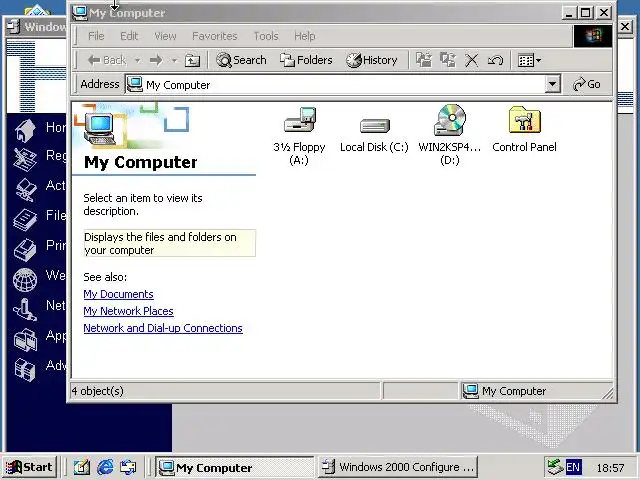The height and width of the screenshot is (480, 640).
Task: Open the 3½ Floppy (A:) drive icon
Action: pyautogui.click(x=300, y=120)
